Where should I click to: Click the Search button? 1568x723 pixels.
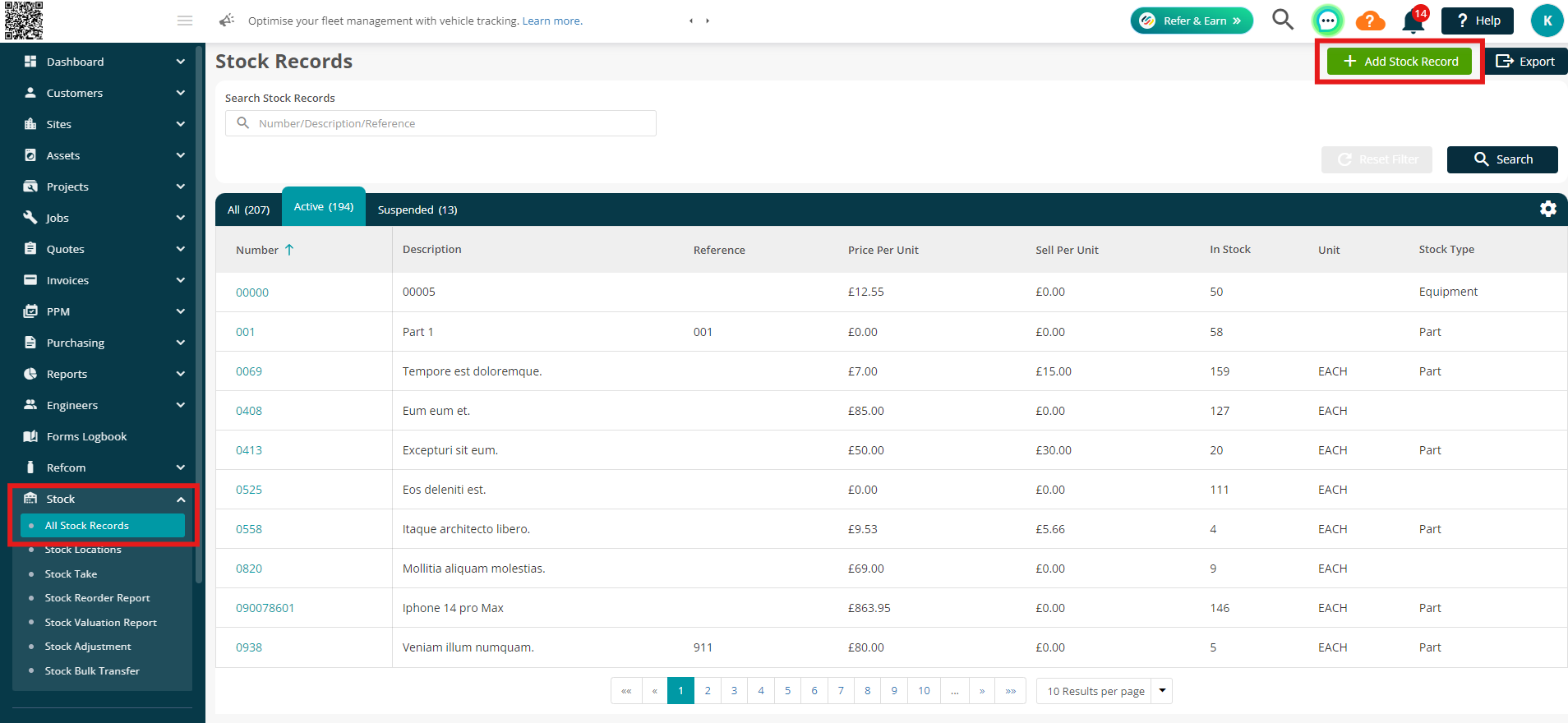[1502, 159]
